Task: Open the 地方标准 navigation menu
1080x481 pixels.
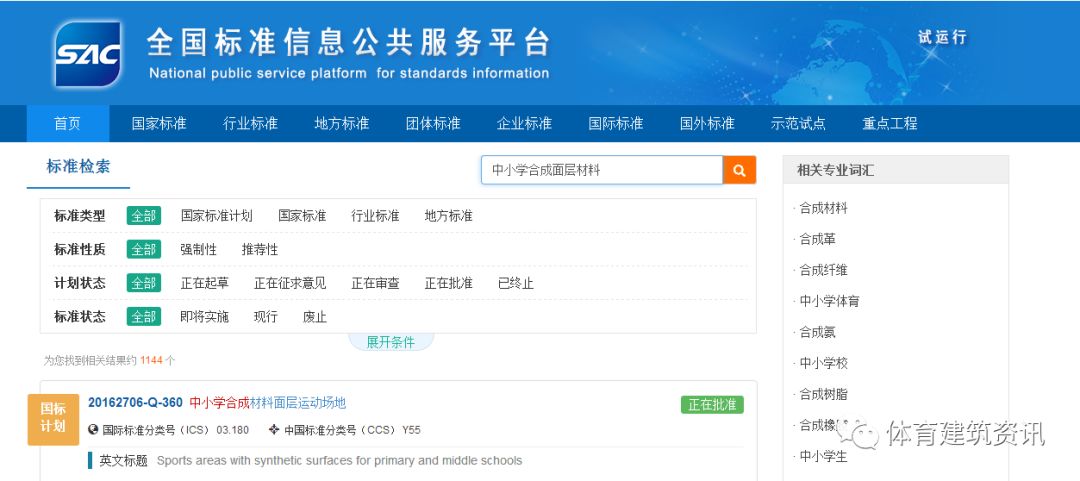Action: pos(342,123)
